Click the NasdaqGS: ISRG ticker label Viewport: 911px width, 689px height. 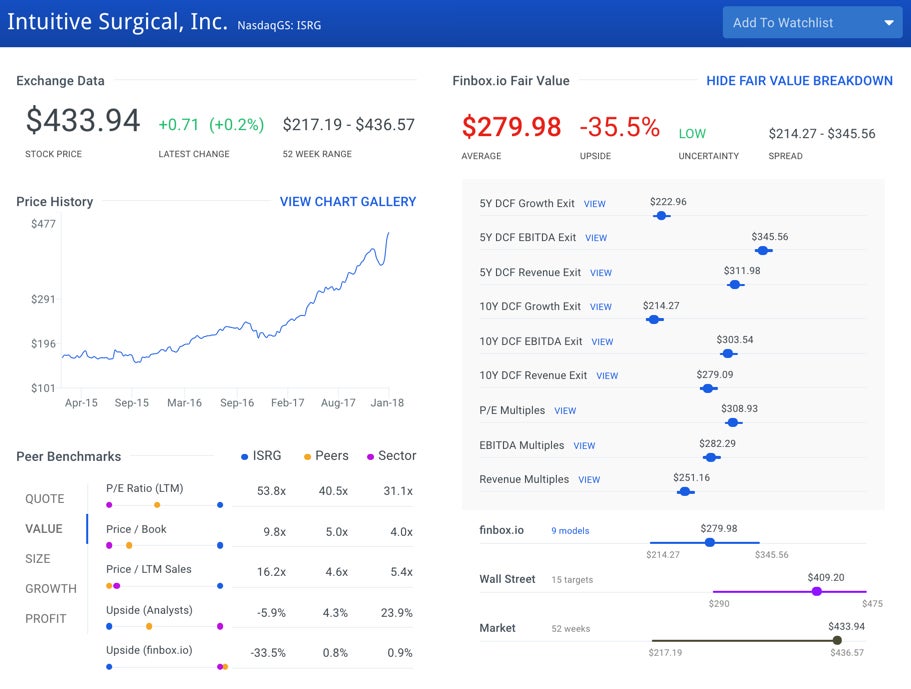279,25
